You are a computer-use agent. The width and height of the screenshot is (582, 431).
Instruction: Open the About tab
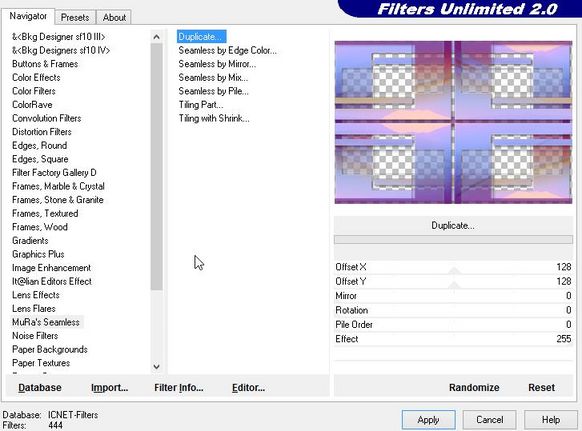(x=114, y=17)
